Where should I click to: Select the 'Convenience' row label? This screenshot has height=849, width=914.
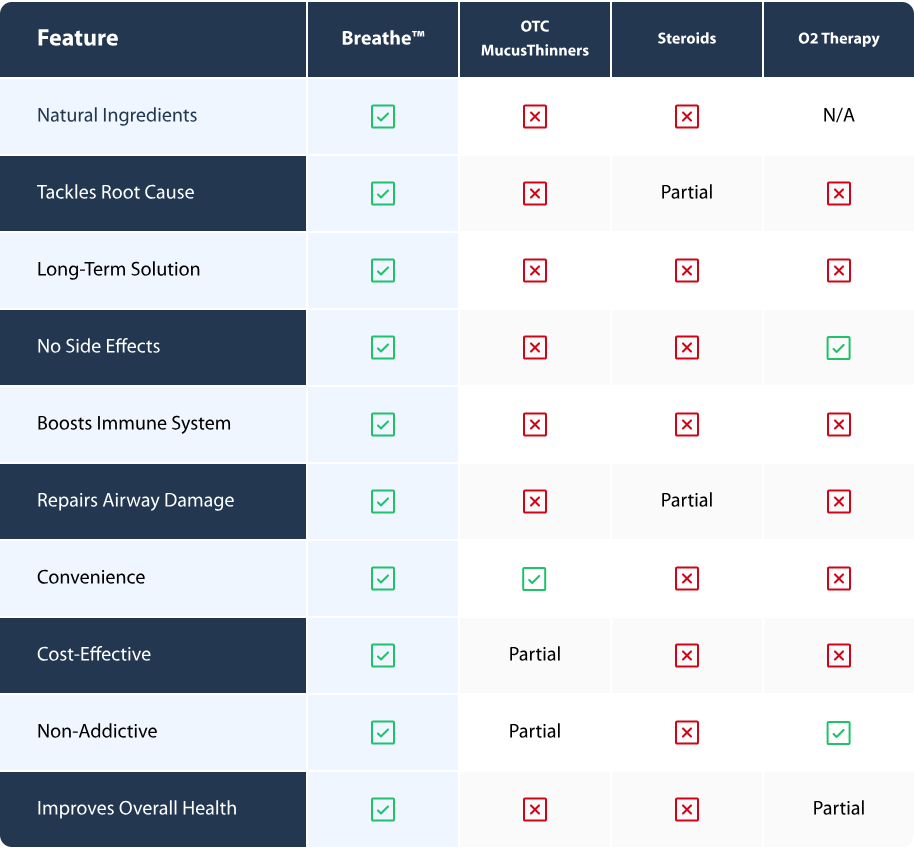tap(91, 577)
